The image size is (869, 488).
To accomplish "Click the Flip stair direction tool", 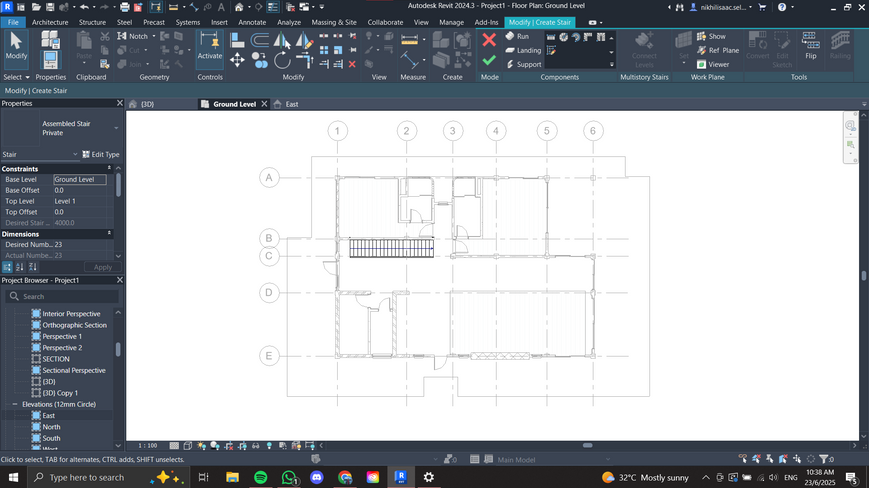I will point(810,46).
